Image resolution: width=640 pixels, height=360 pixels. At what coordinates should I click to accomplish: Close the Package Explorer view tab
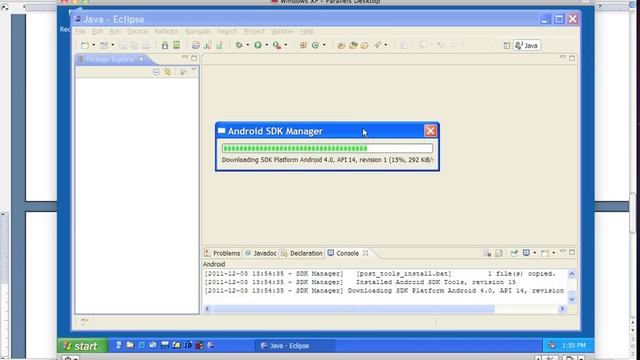click(x=142, y=60)
